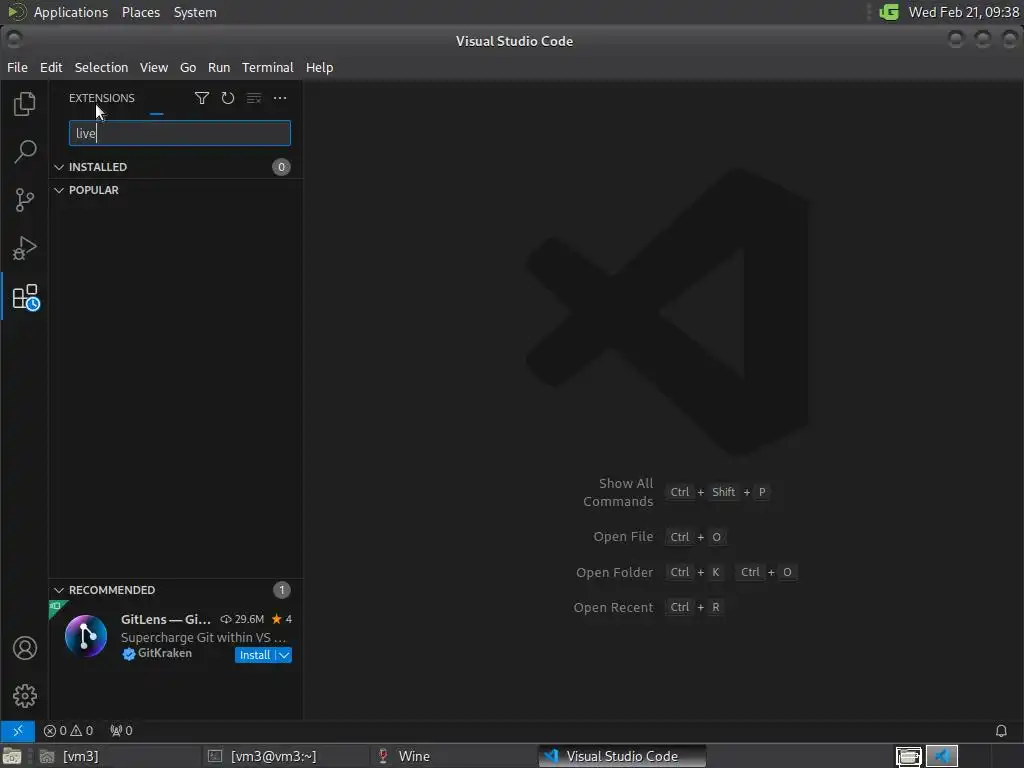Viewport: 1024px width, 768px height.
Task: Click the GitLens star rating
Action: coord(281,619)
